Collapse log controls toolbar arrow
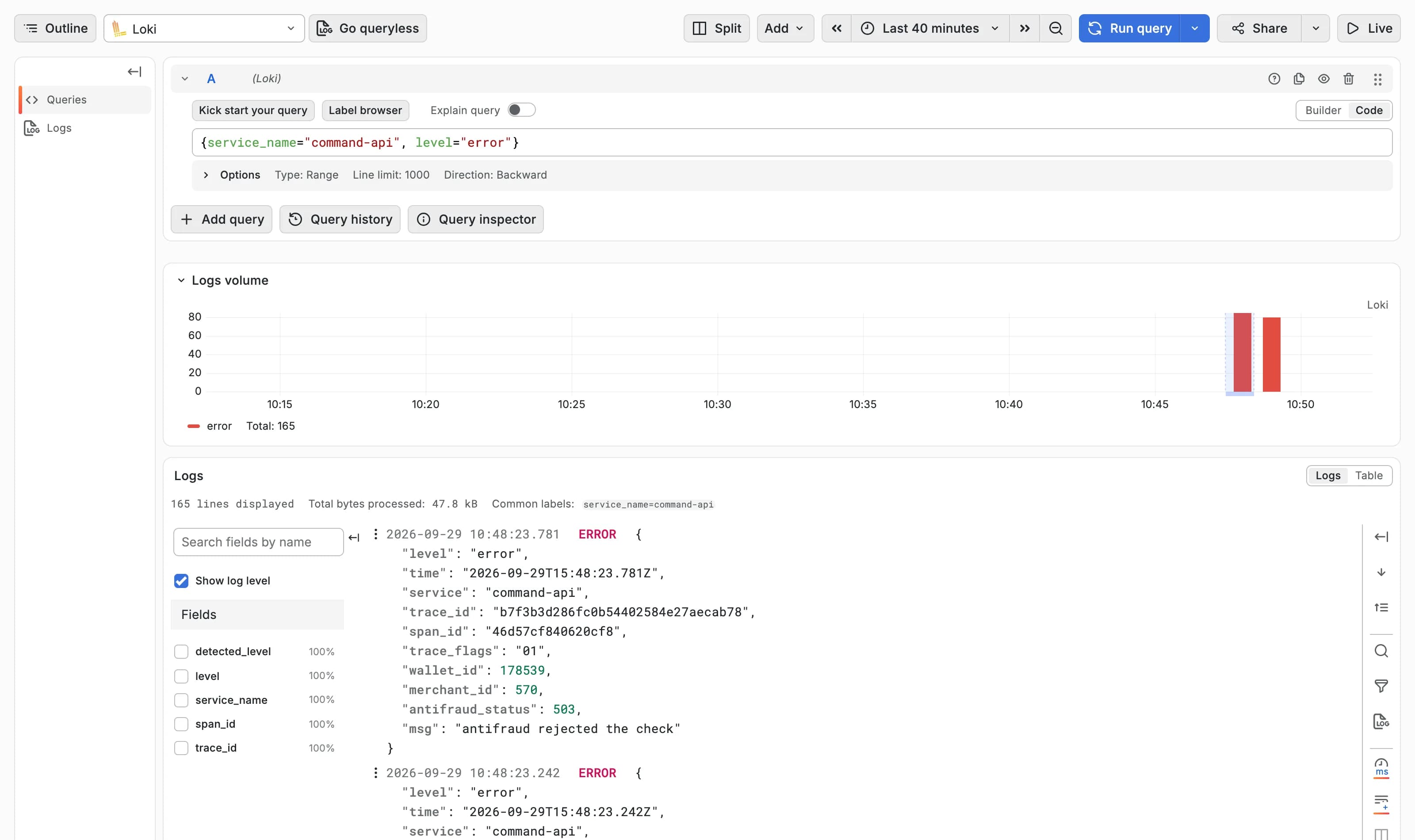The width and height of the screenshot is (1415, 840). pos(1381,537)
